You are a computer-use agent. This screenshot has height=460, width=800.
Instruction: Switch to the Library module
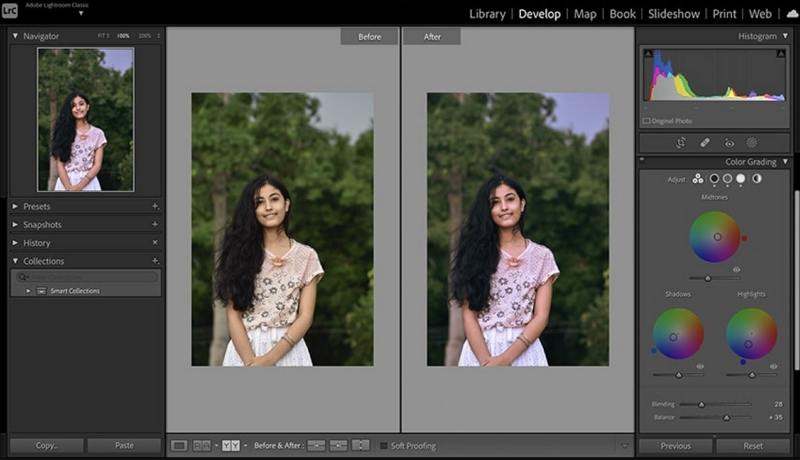coord(487,14)
